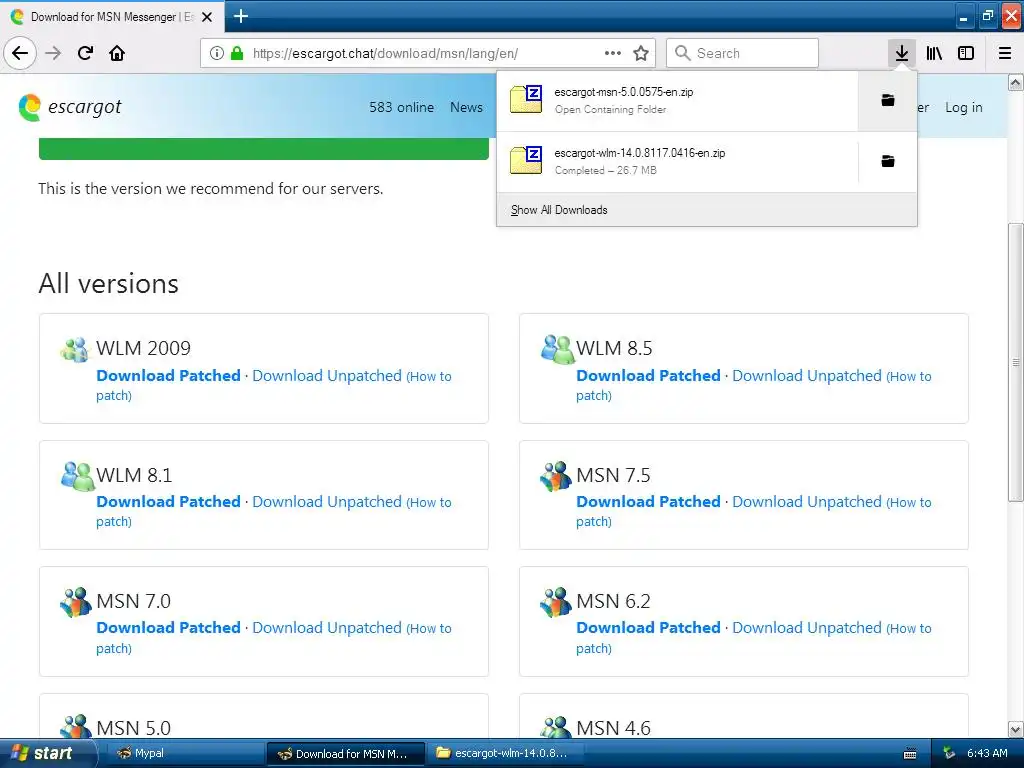Image resolution: width=1024 pixels, height=768 pixels.
Task: Click the WLM 8.1 messenger icon
Action: [x=77, y=476]
